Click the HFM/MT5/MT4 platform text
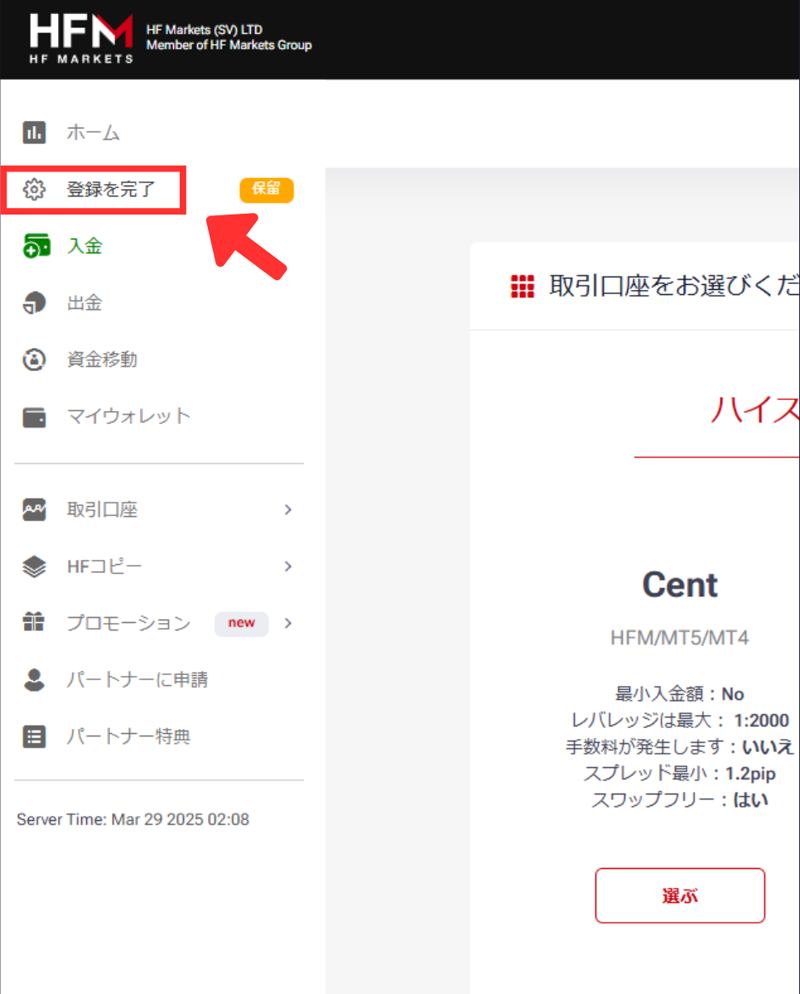Image resolution: width=800 pixels, height=994 pixels. [680, 638]
